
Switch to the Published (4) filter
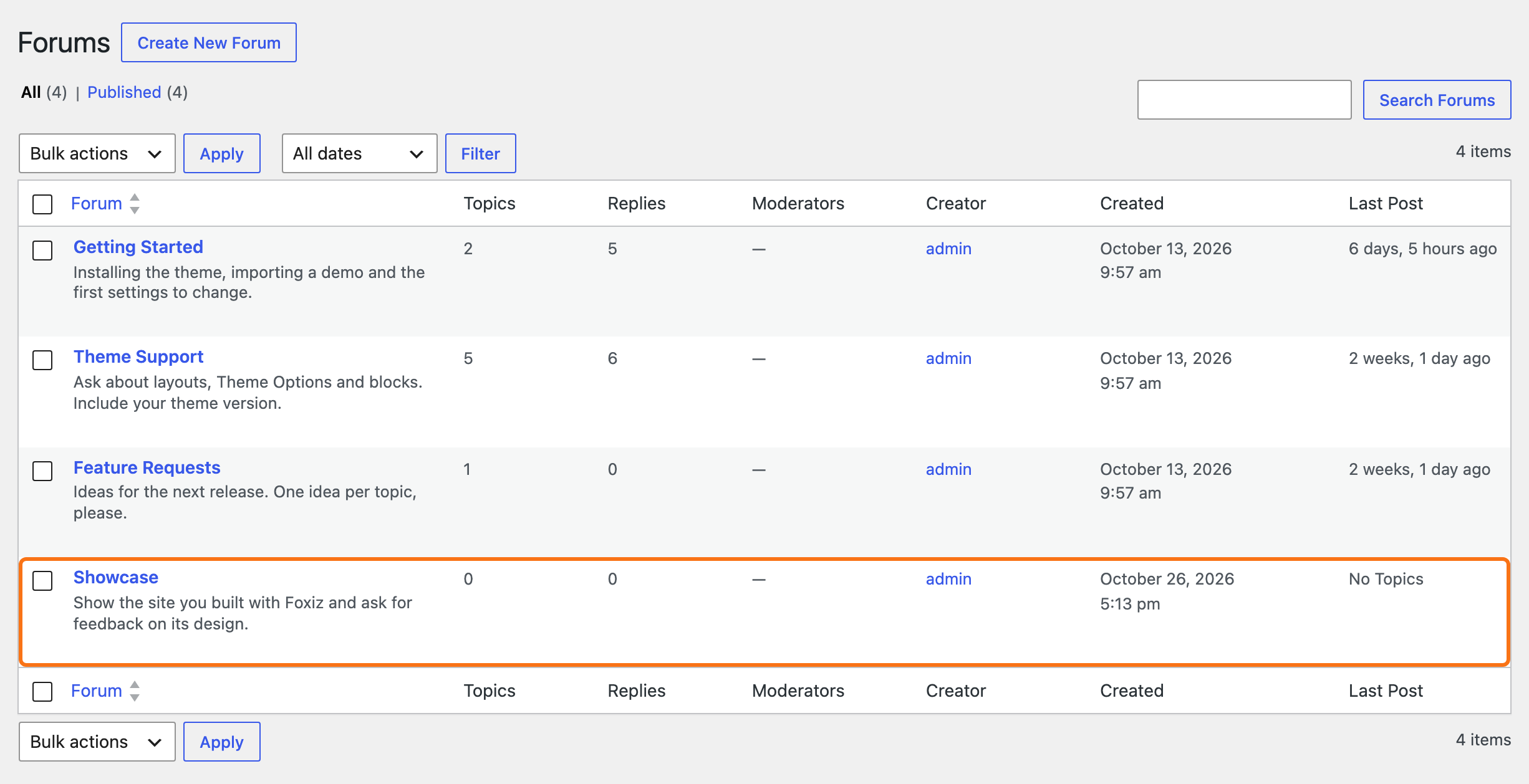pyautogui.click(x=137, y=92)
